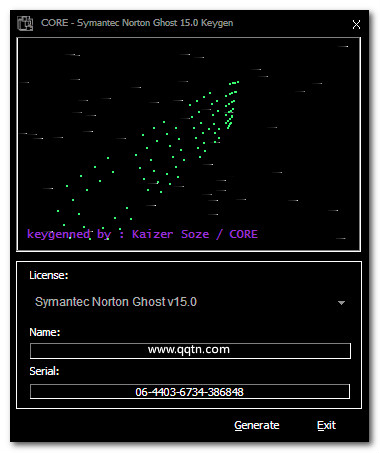Click the keygen app icon in title bar
This screenshot has width=380, height=453.
point(25,23)
